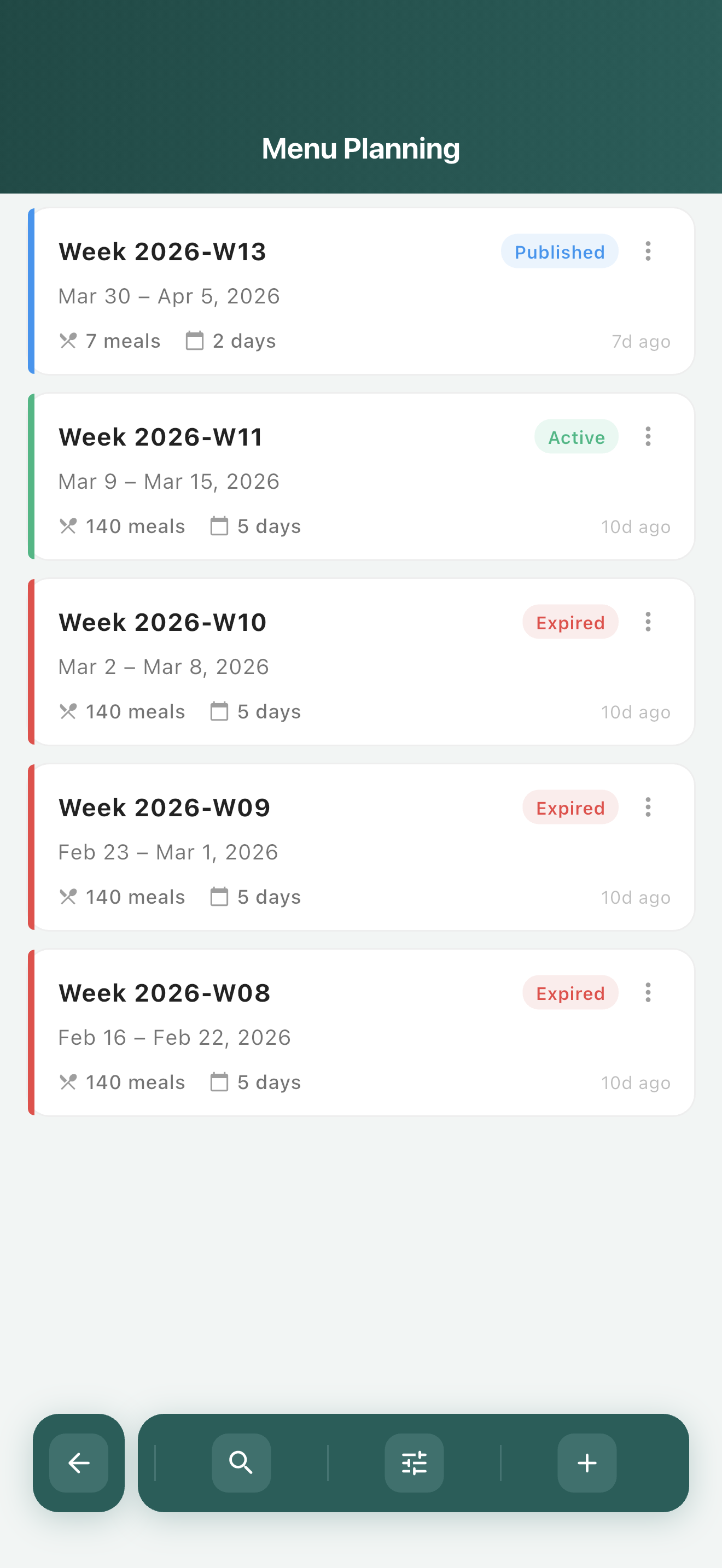Click the Published status badge
This screenshot has width=722, height=1568.
pos(560,251)
